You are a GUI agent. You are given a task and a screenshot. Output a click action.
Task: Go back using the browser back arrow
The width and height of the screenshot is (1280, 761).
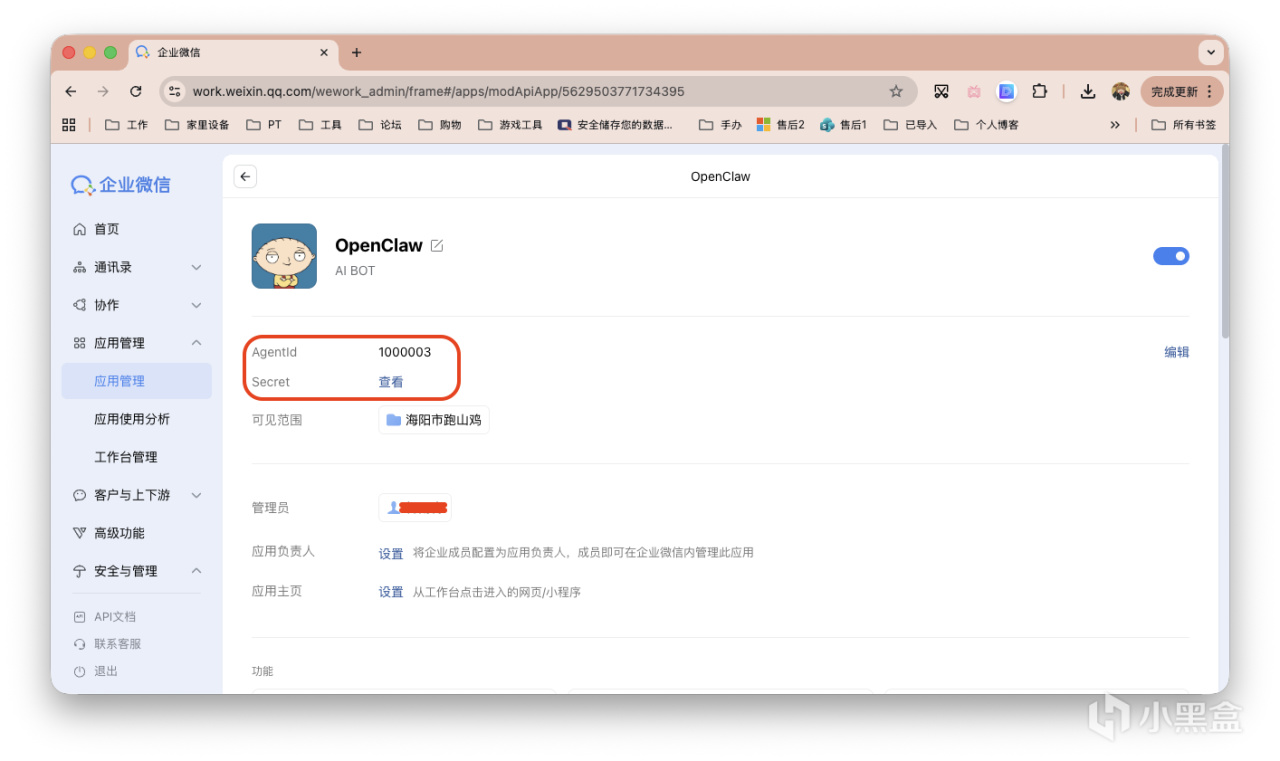click(x=71, y=91)
